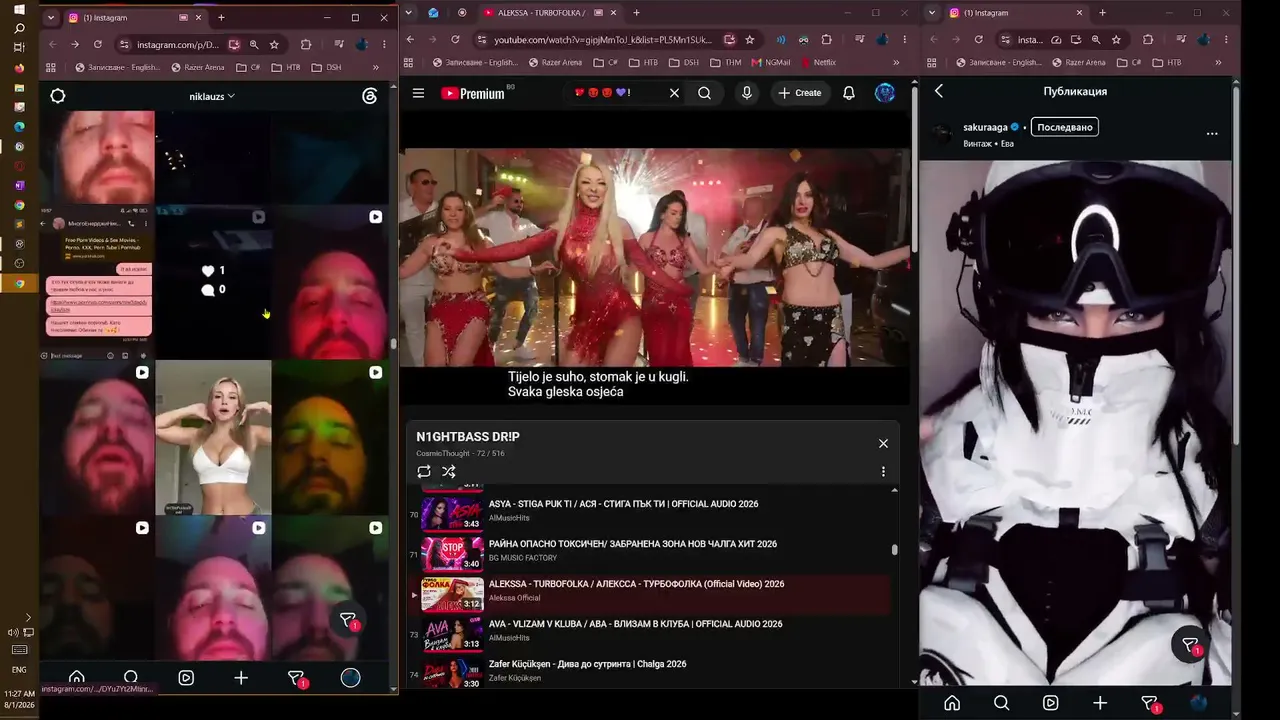This screenshot has width=1280, height=720.
Task: Open messages icon in left Instagram bottom bar
Action: click(297, 678)
